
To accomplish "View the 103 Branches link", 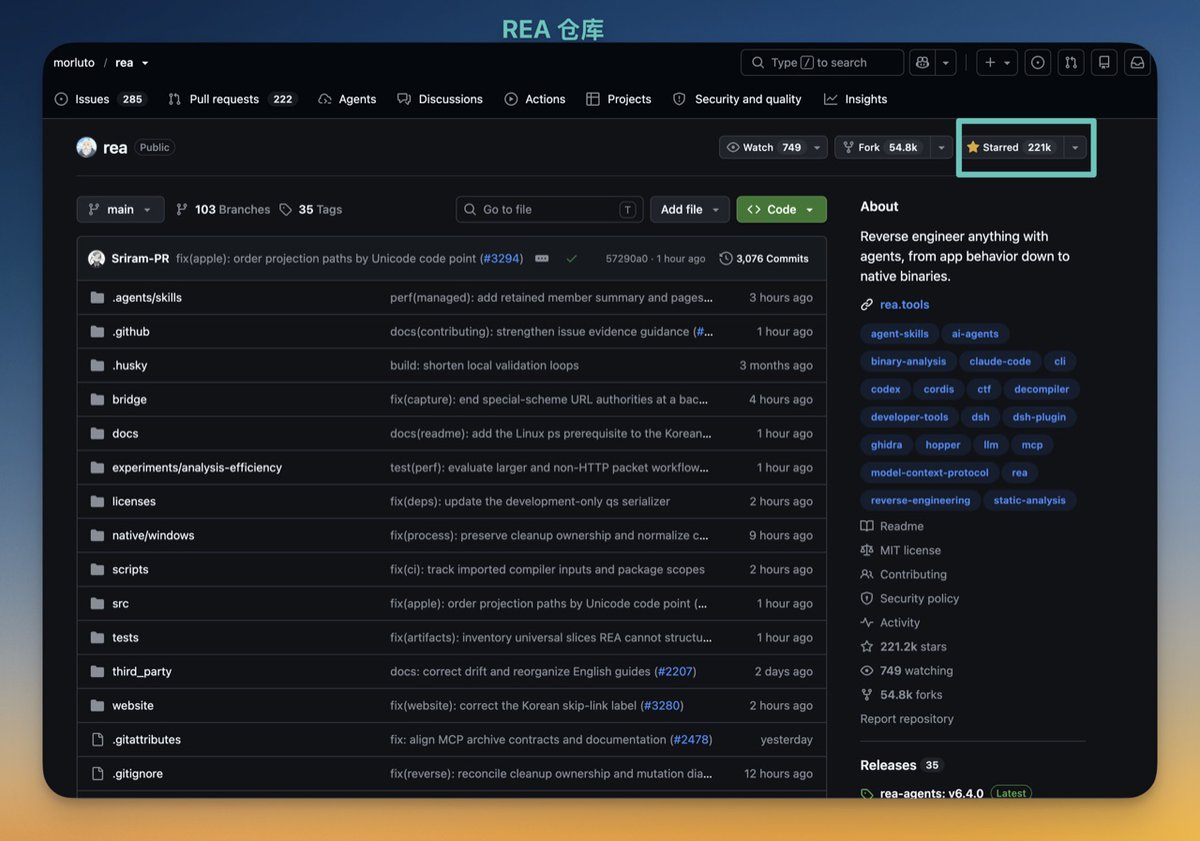I will click(x=223, y=209).
